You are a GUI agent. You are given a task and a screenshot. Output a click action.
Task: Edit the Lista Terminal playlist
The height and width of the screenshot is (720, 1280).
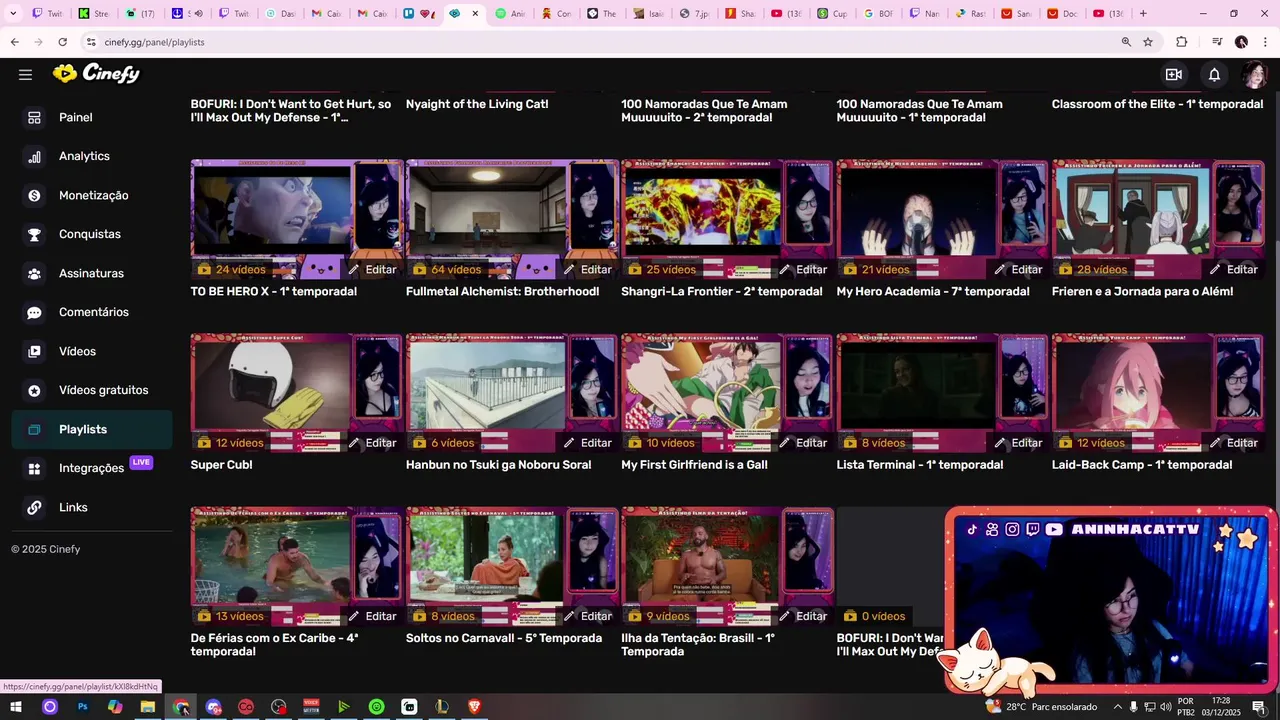tap(1018, 443)
